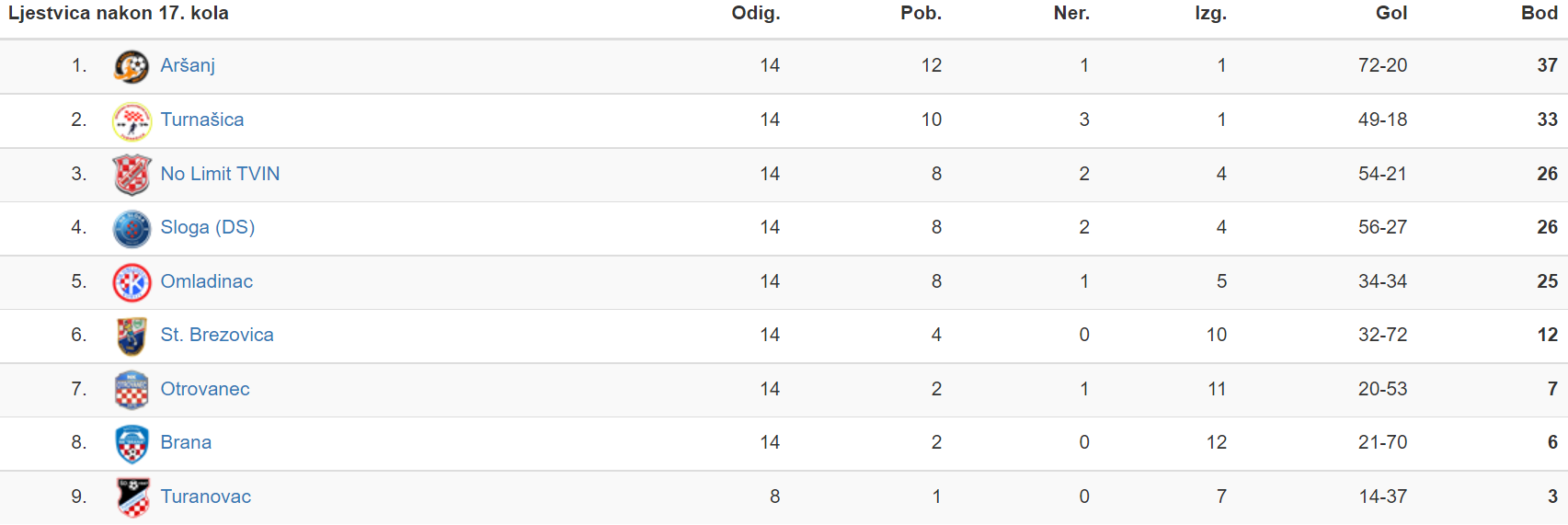Click the Aršanj club crest icon
This screenshot has height=525, width=1568.
point(132,66)
